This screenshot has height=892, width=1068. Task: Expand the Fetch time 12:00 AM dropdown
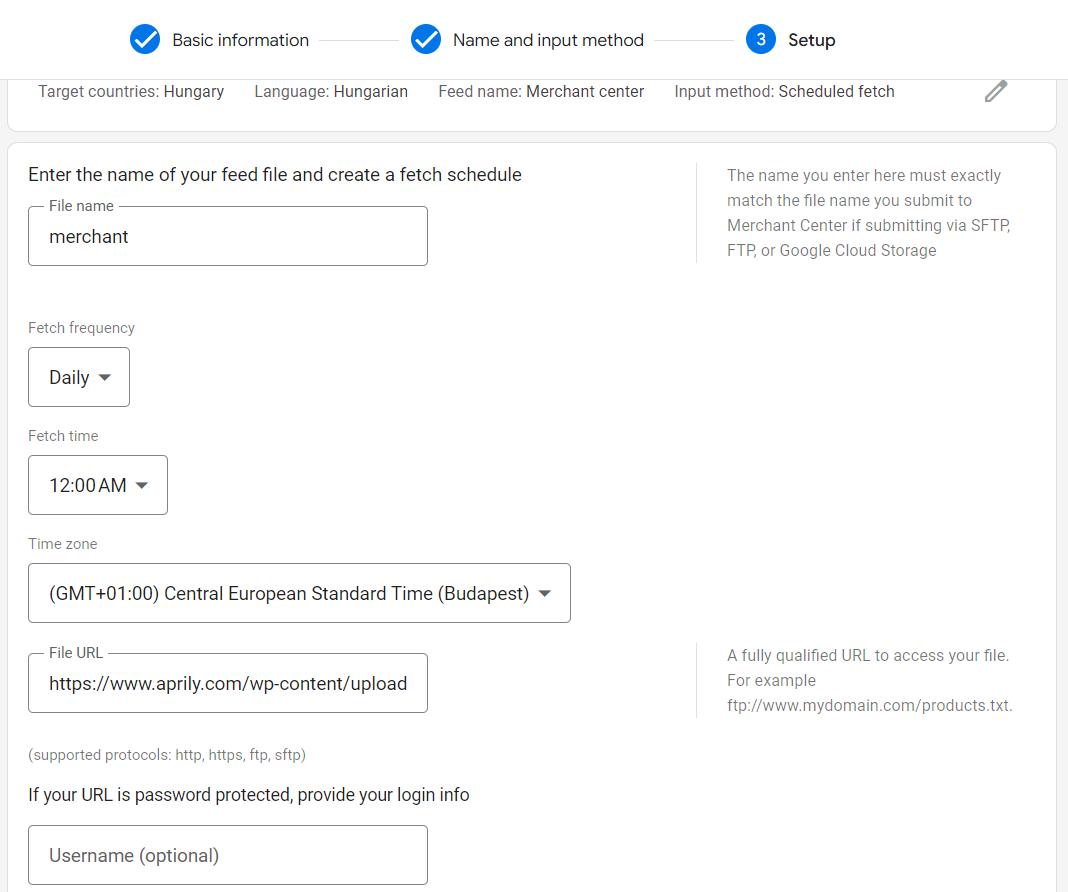coord(98,485)
